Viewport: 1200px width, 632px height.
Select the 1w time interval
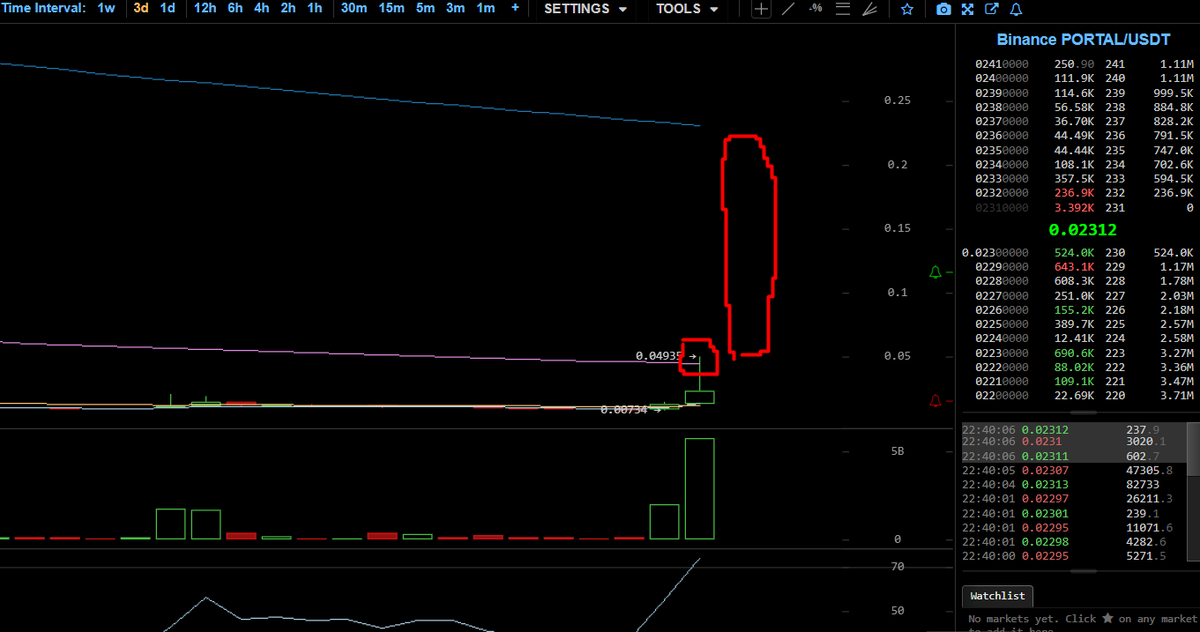[x=106, y=8]
